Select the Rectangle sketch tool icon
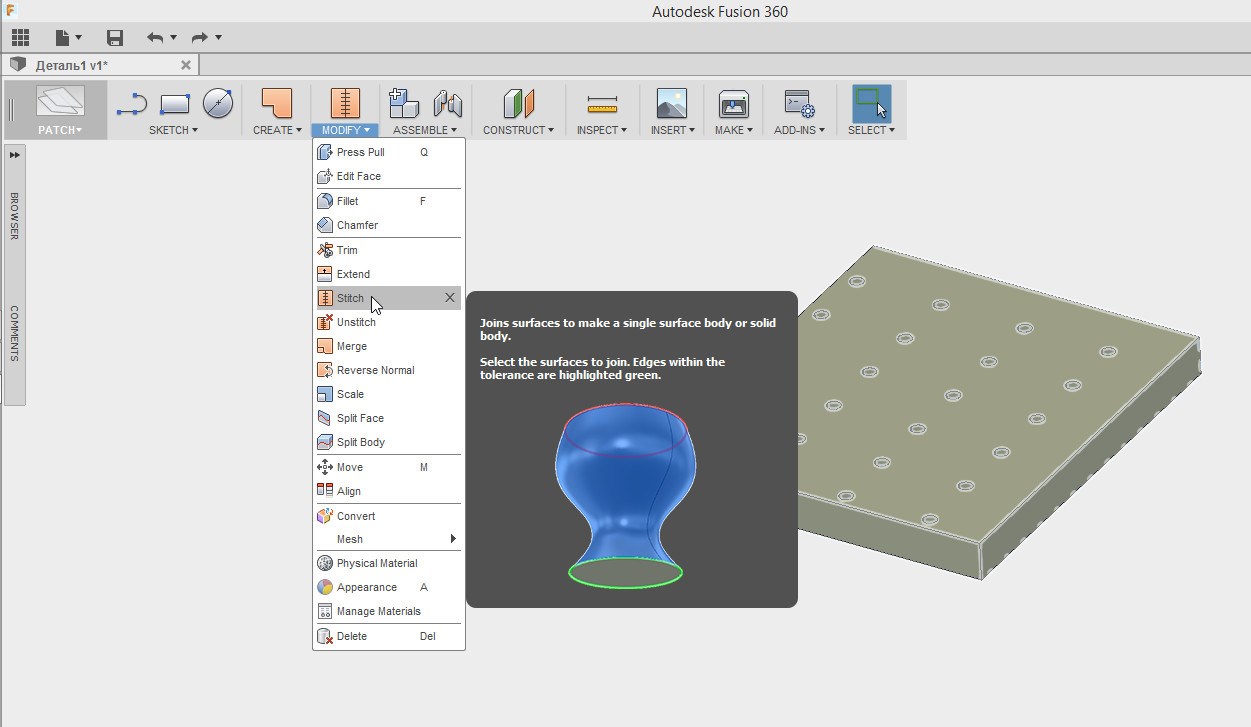This screenshot has width=1251, height=727. (x=175, y=104)
